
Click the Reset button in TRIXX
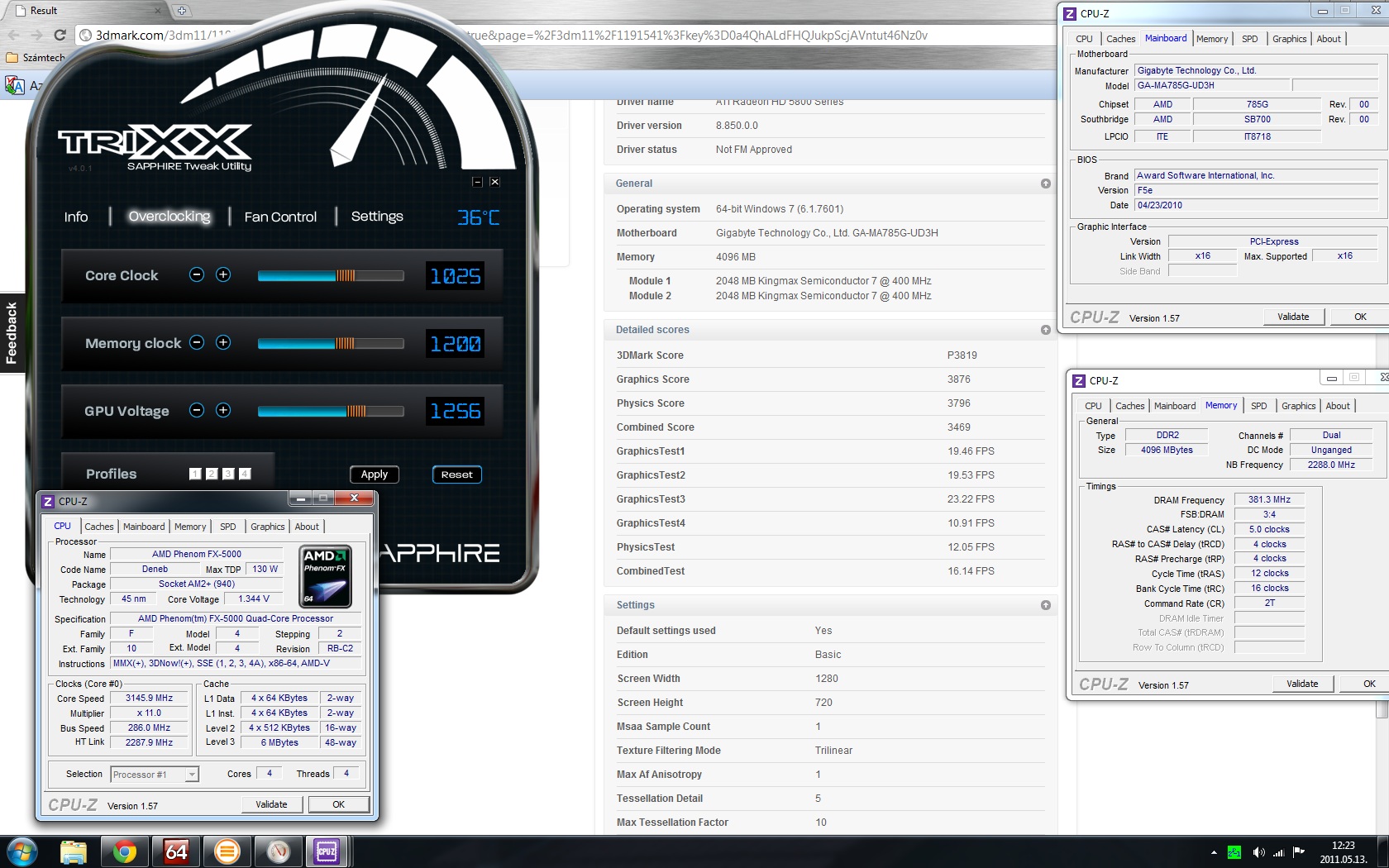click(457, 475)
